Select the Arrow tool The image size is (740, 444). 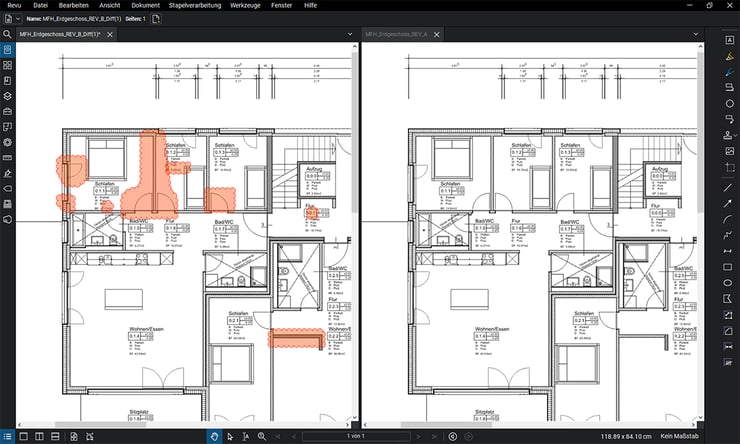tap(728, 203)
